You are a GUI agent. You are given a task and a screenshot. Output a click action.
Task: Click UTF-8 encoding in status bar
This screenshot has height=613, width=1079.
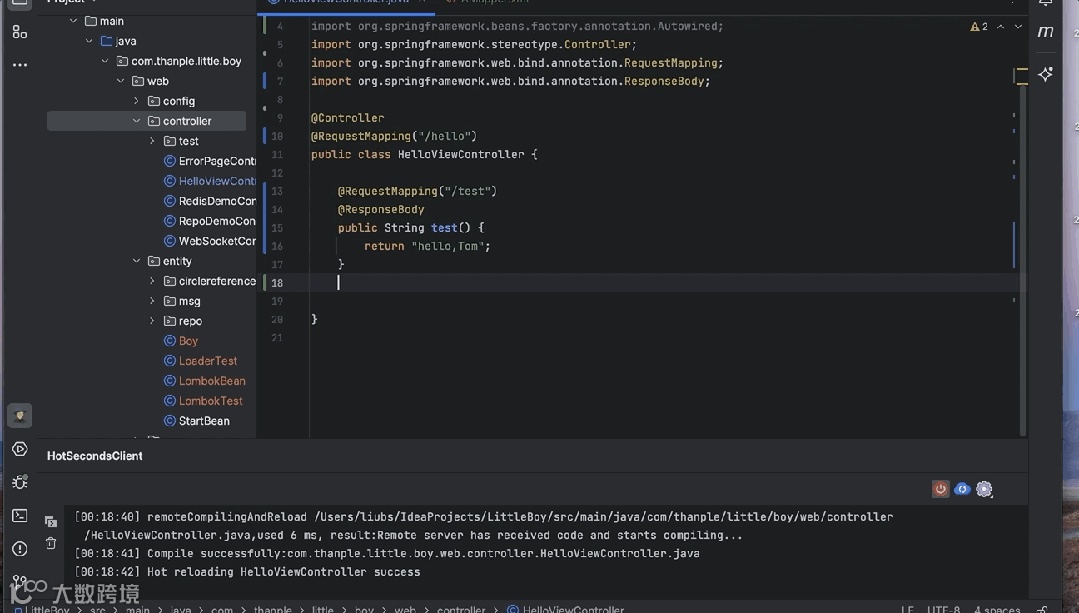click(x=943, y=609)
